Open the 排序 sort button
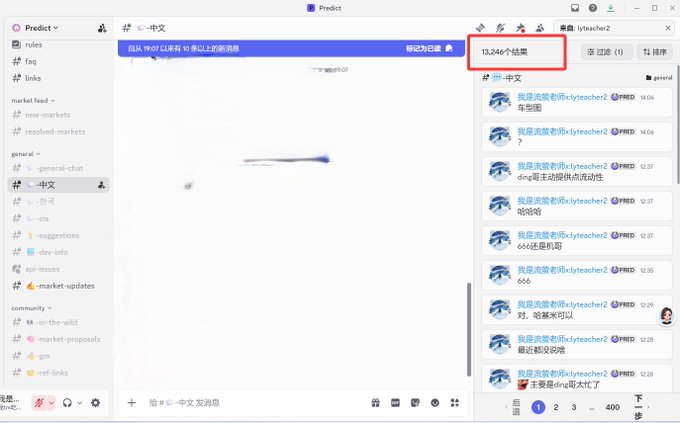 point(655,52)
